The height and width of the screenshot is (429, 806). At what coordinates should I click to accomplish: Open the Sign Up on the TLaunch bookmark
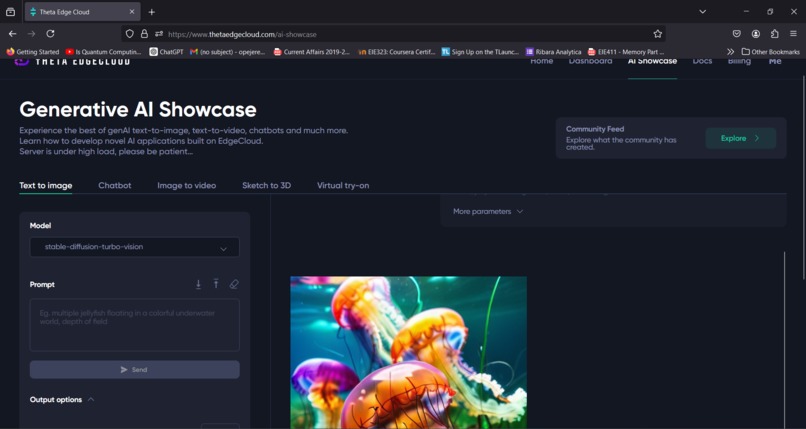tap(481, 52)
